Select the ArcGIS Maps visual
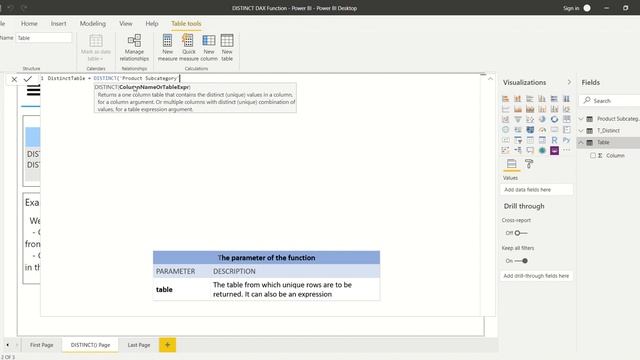This screenshot has width=640, height=360. pyautogui.click(x=542, y=150)
